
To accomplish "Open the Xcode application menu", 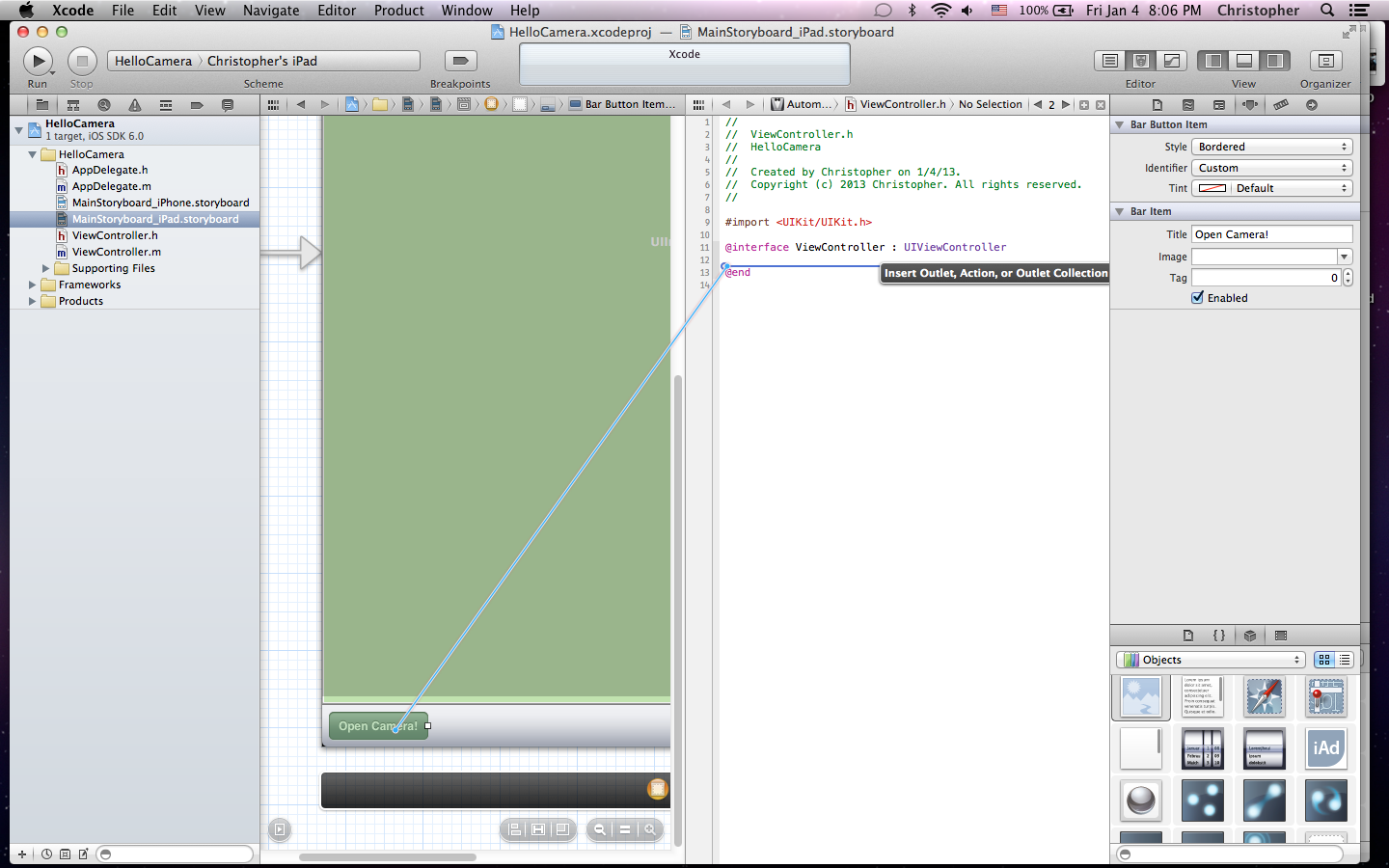I will point(72,11).
